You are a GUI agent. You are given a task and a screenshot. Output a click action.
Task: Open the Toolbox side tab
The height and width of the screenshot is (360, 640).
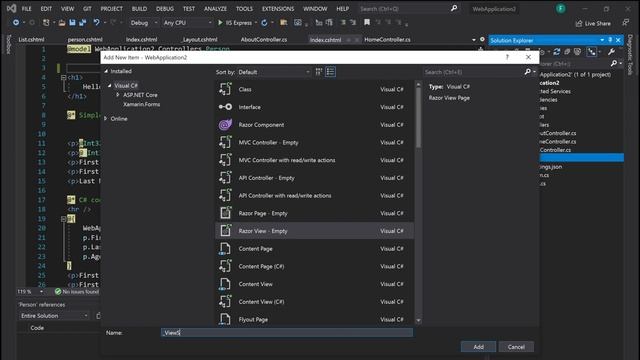point(9,44)
